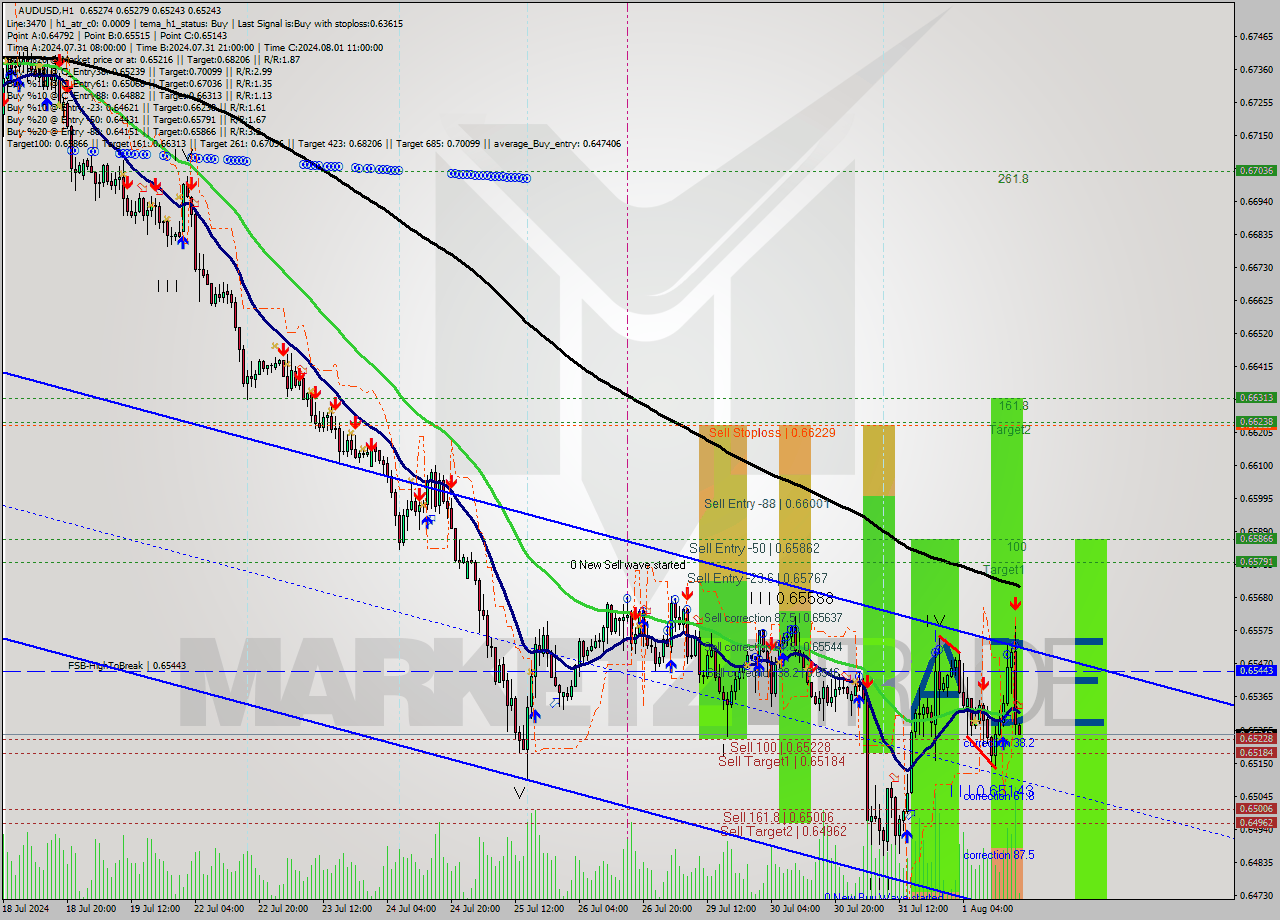
Task: Click the 0.64730 price axis value
Action: coord(1256,895)
